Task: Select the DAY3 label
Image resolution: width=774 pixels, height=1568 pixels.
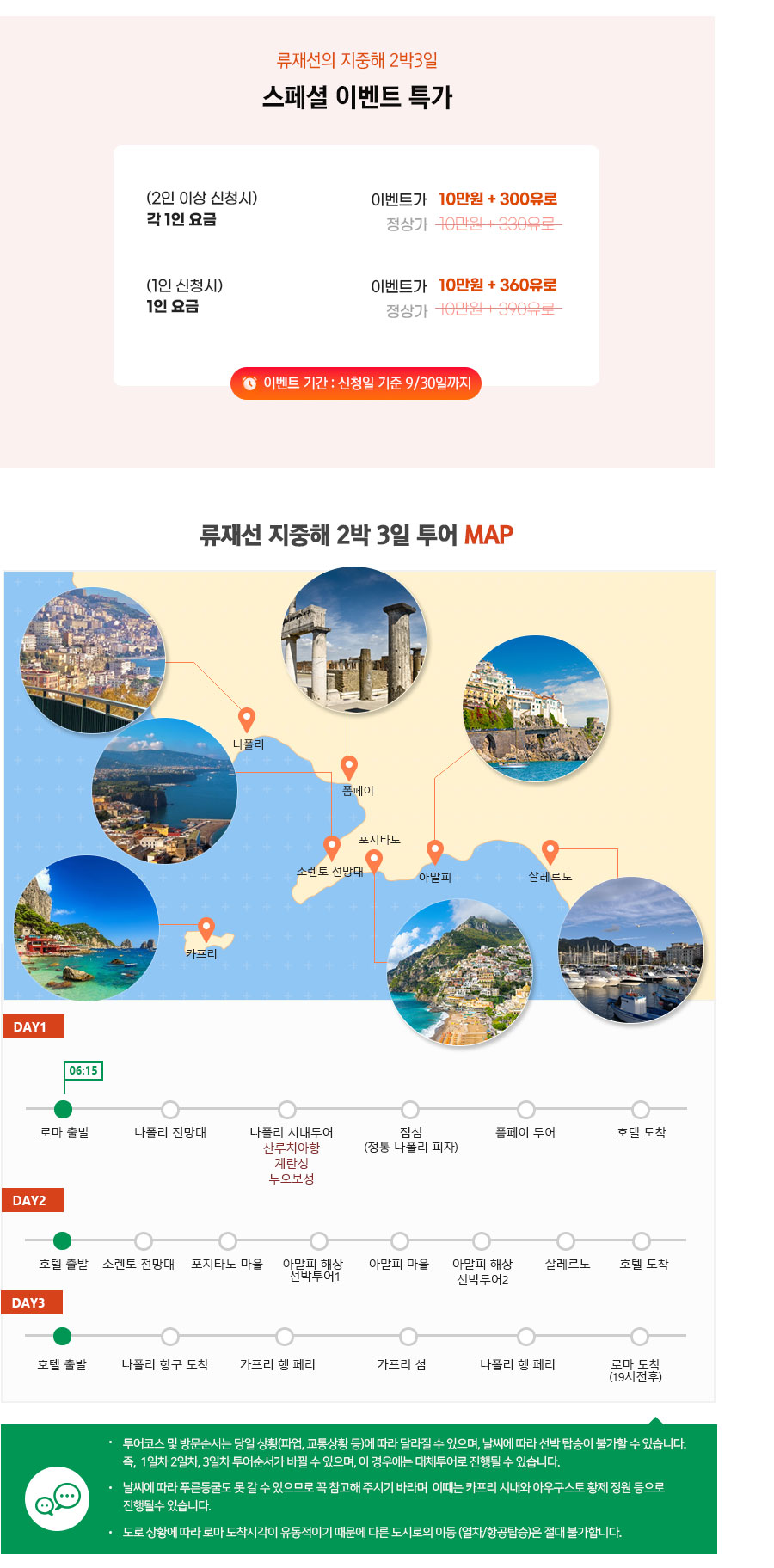Action: tap(32, 1302)
